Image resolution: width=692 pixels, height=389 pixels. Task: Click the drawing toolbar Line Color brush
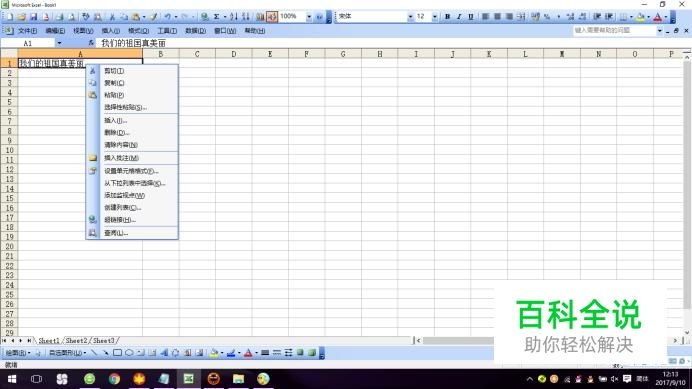231,353
